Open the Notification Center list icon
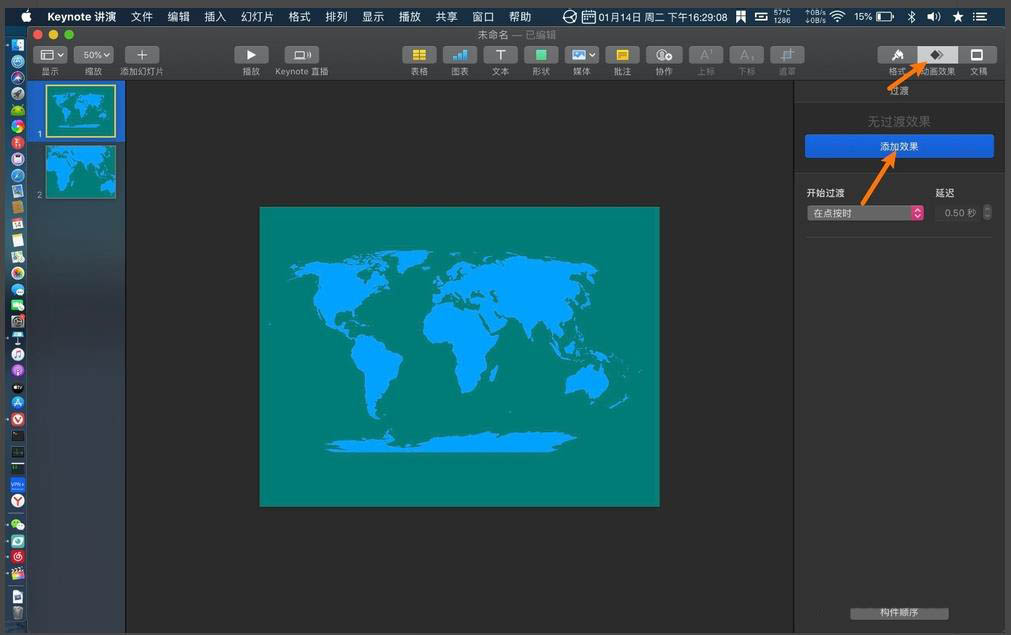Image resolution: width=1011 pixels, height=635 pixels. (980, 17)
